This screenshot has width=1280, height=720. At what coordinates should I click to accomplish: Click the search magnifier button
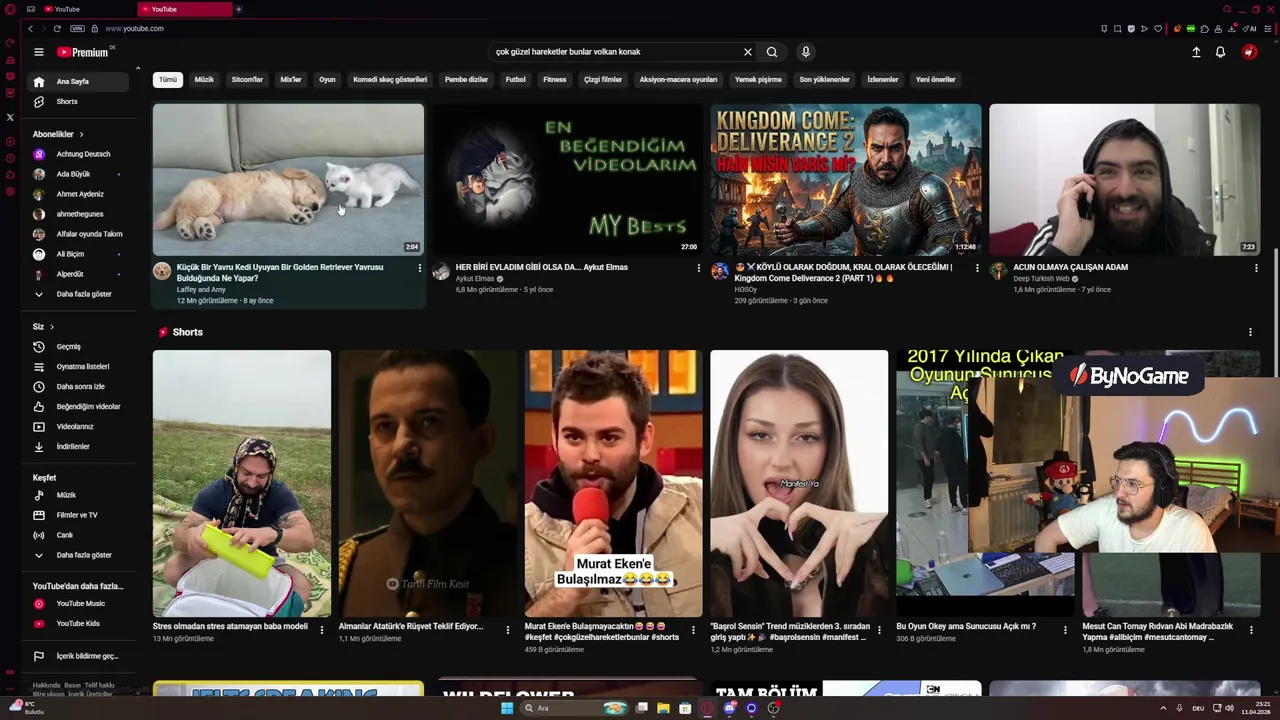click(x=772, y=52)
